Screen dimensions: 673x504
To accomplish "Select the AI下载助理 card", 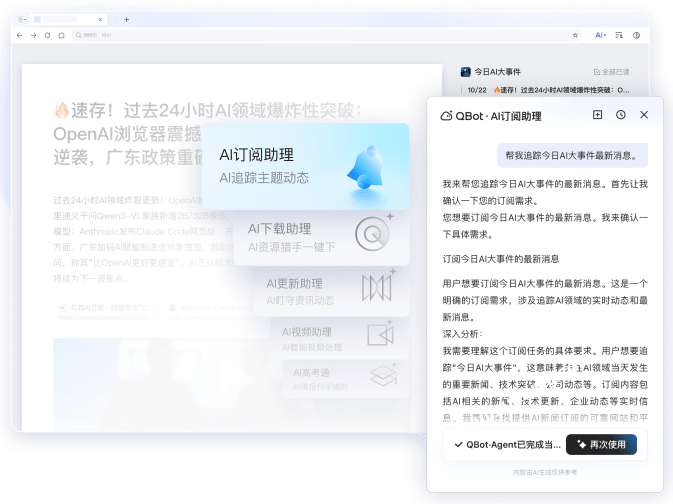I will (x=322, y=237).
